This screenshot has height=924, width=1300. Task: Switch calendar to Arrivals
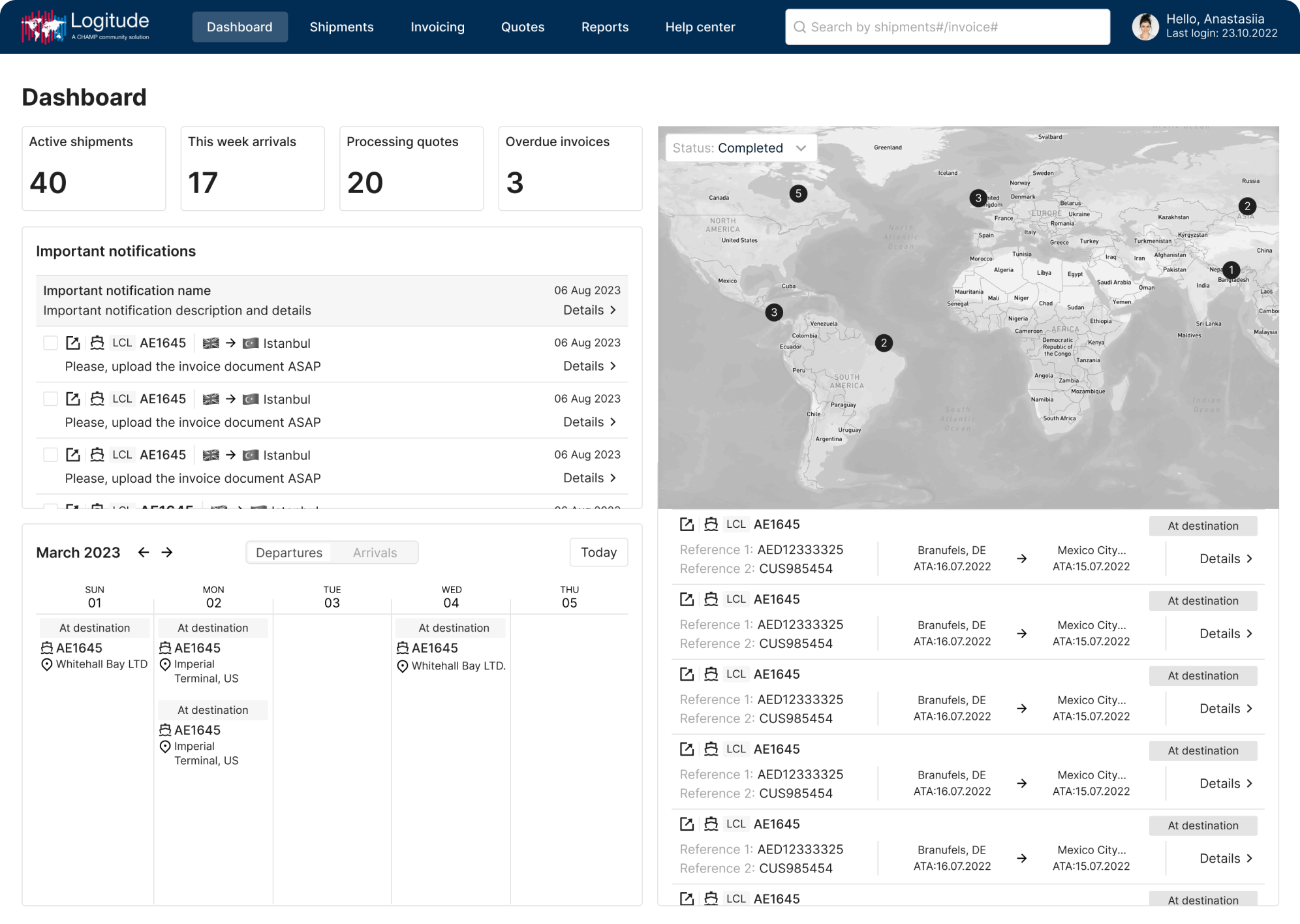[375, 553]
